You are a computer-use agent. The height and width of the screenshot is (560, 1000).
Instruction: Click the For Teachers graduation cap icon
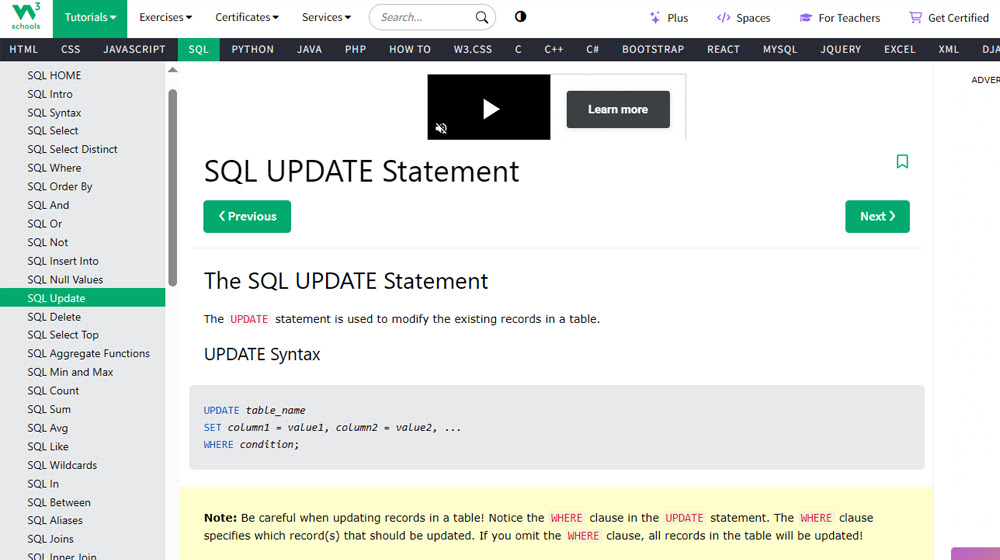click(x=805, y=18)
